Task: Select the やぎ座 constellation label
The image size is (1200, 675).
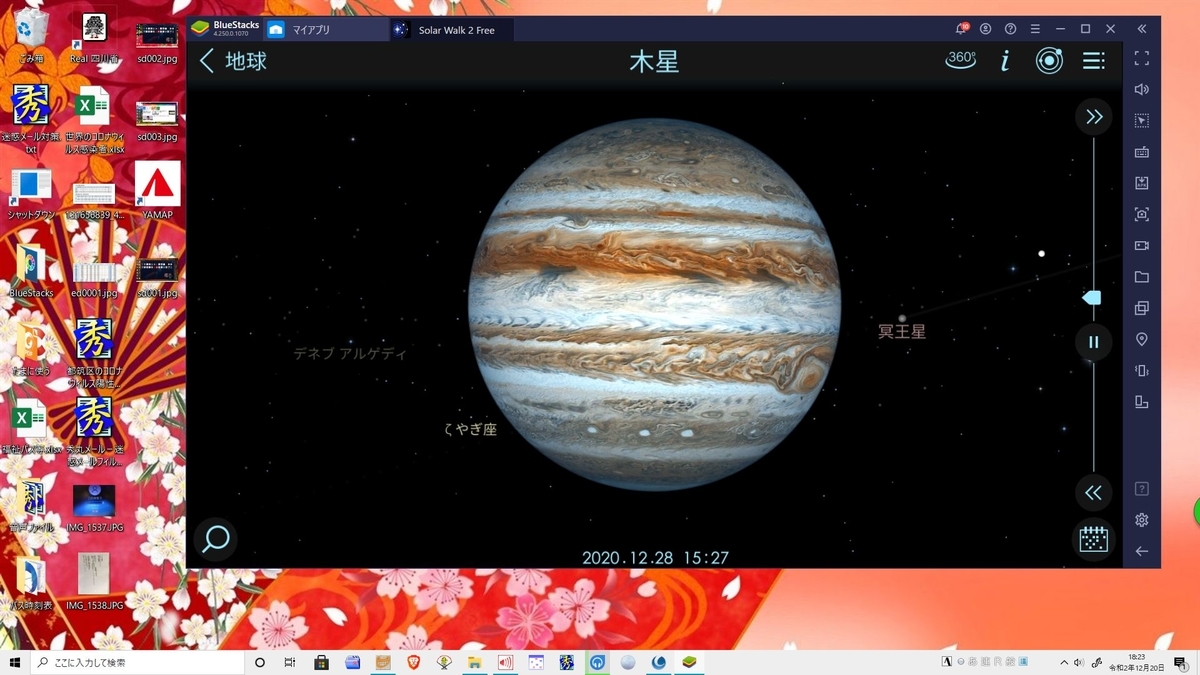Action: pyautogui.click(x=470, y=429)
